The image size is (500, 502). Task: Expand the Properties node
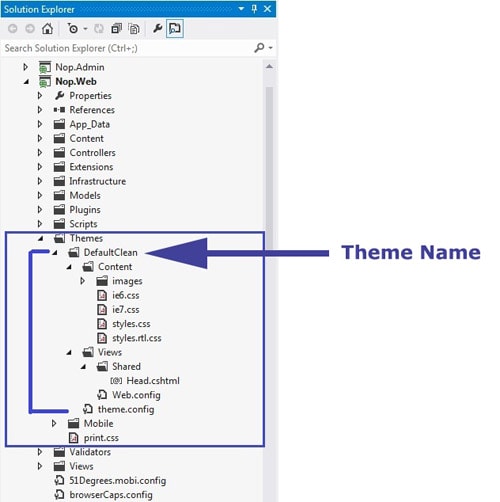(x=40, y=96)
